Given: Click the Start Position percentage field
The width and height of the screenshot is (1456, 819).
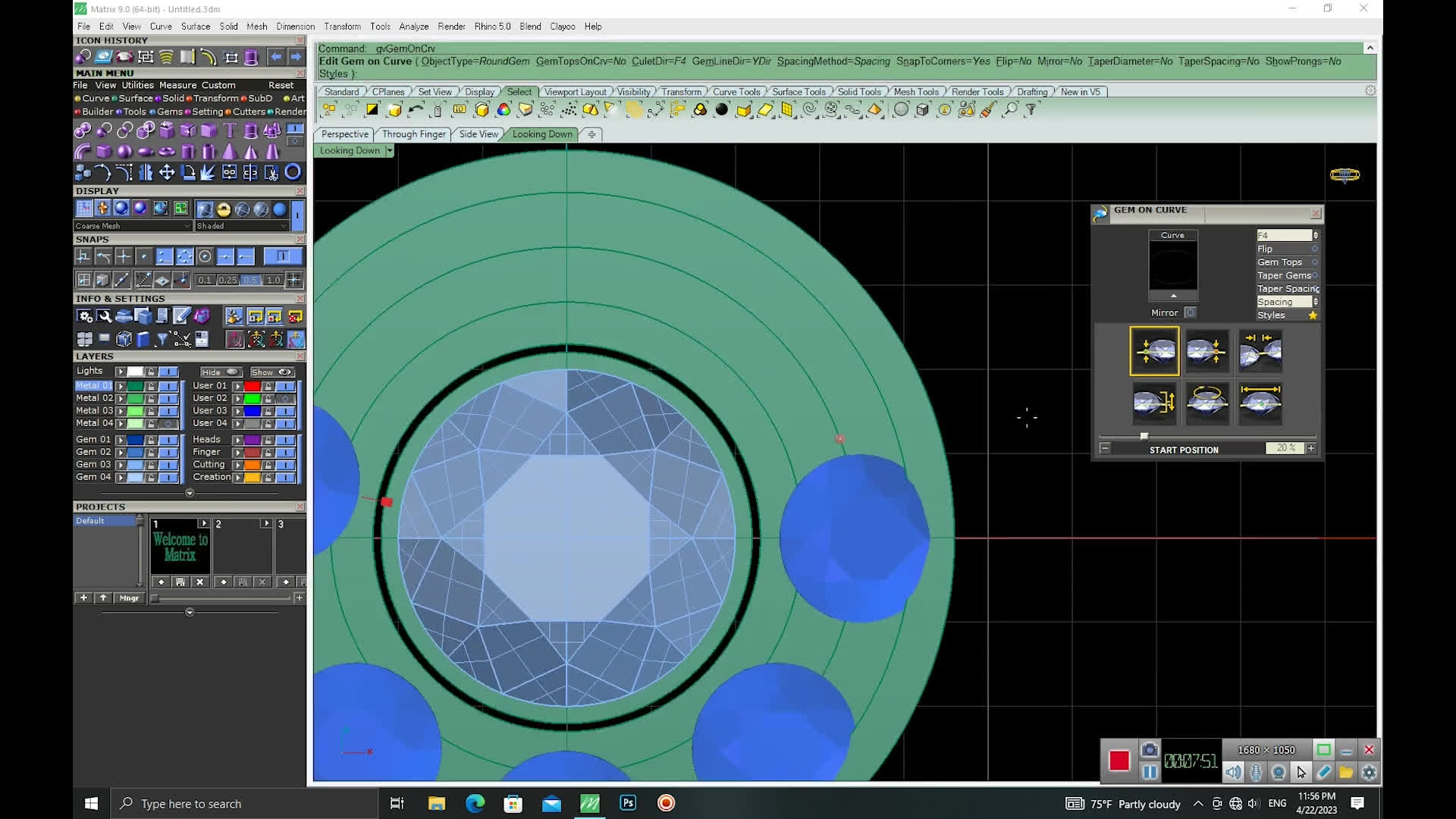Looking at the screenshot, I should coord(1284,448).
